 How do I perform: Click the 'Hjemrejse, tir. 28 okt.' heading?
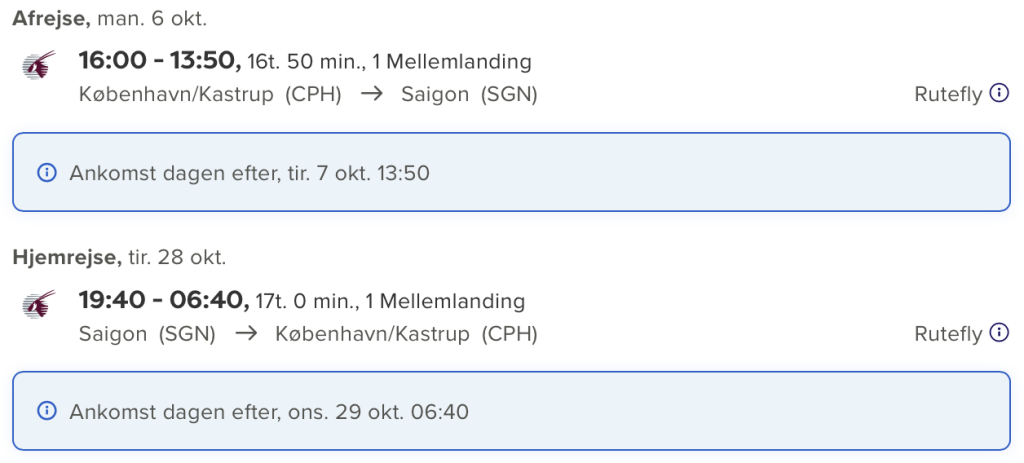tap(119, 257)
